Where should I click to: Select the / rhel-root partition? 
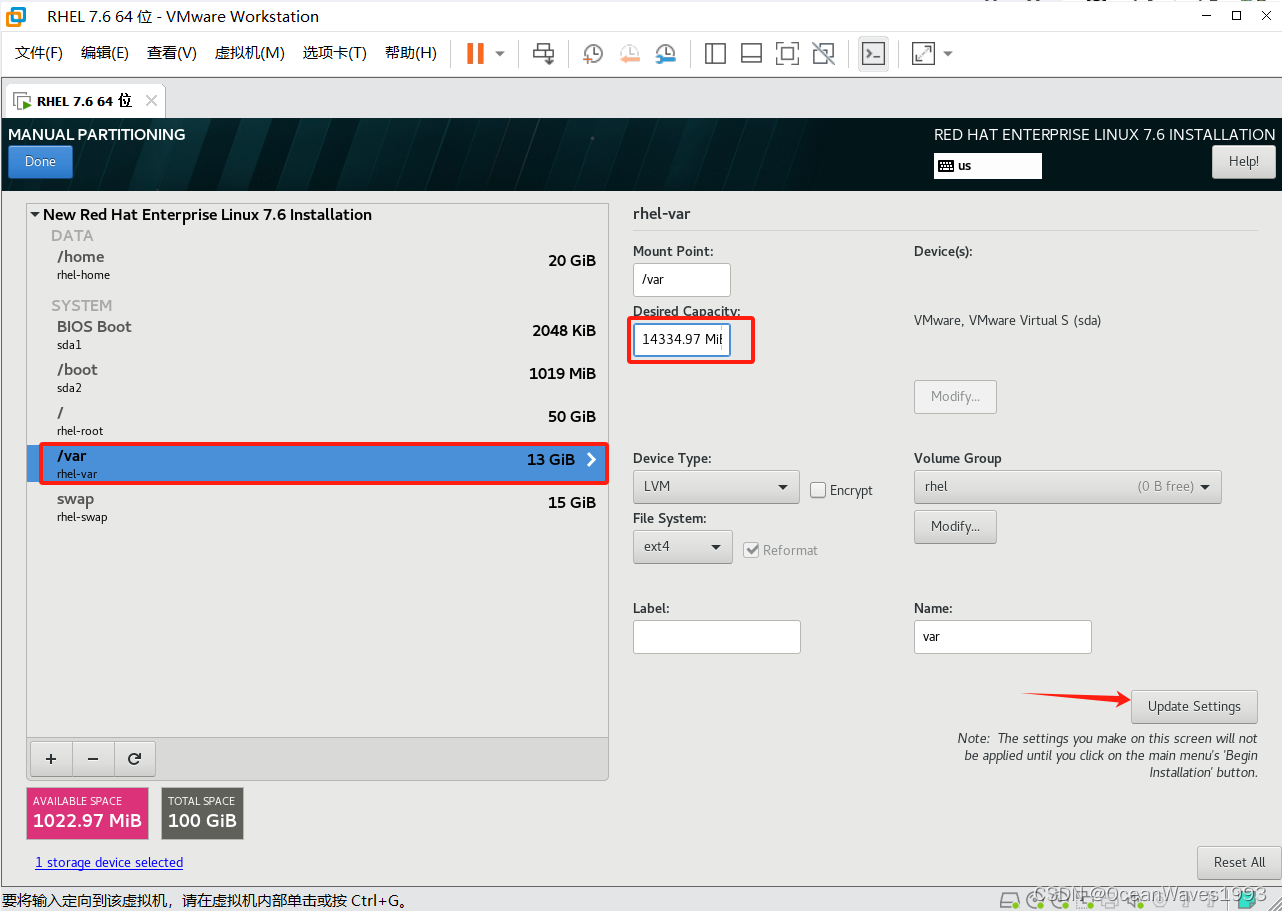317,421
